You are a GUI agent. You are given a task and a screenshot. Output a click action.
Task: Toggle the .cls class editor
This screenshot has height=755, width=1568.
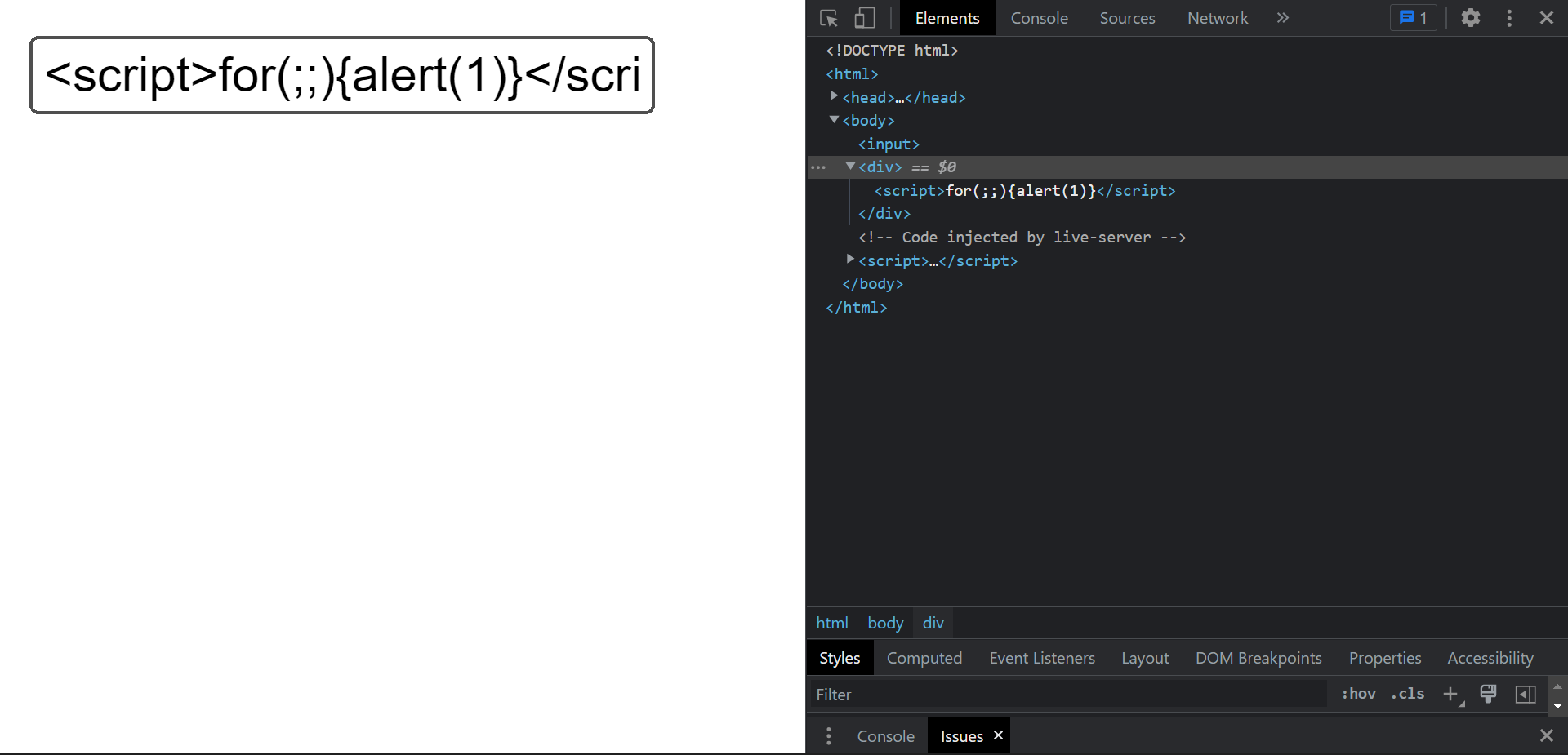[x=1408, y=694]
